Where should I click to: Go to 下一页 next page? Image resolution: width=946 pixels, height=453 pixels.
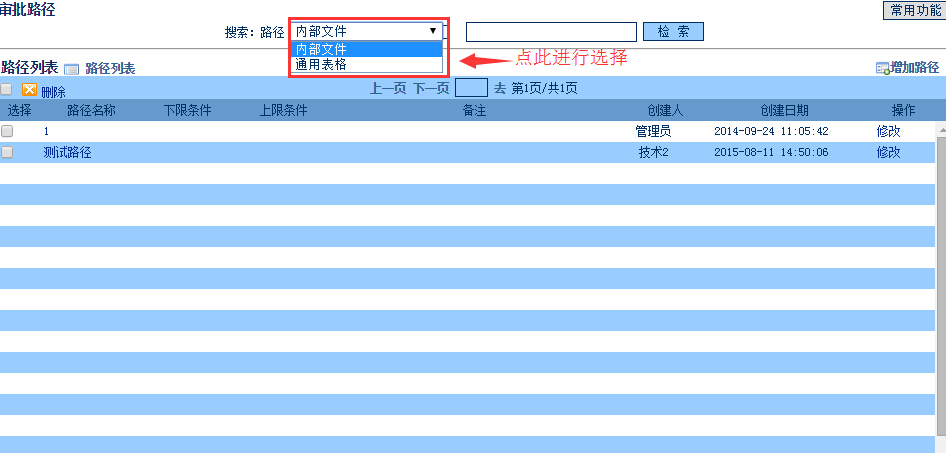(431, 89)
